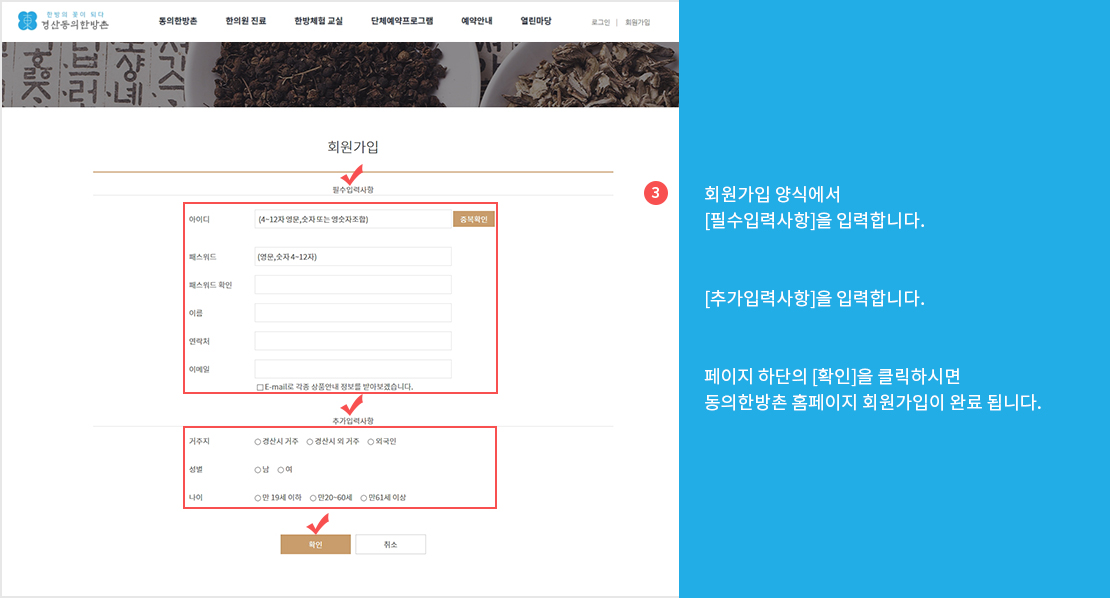
Task: Click the 확인 submit button
Action: (316, 544)
